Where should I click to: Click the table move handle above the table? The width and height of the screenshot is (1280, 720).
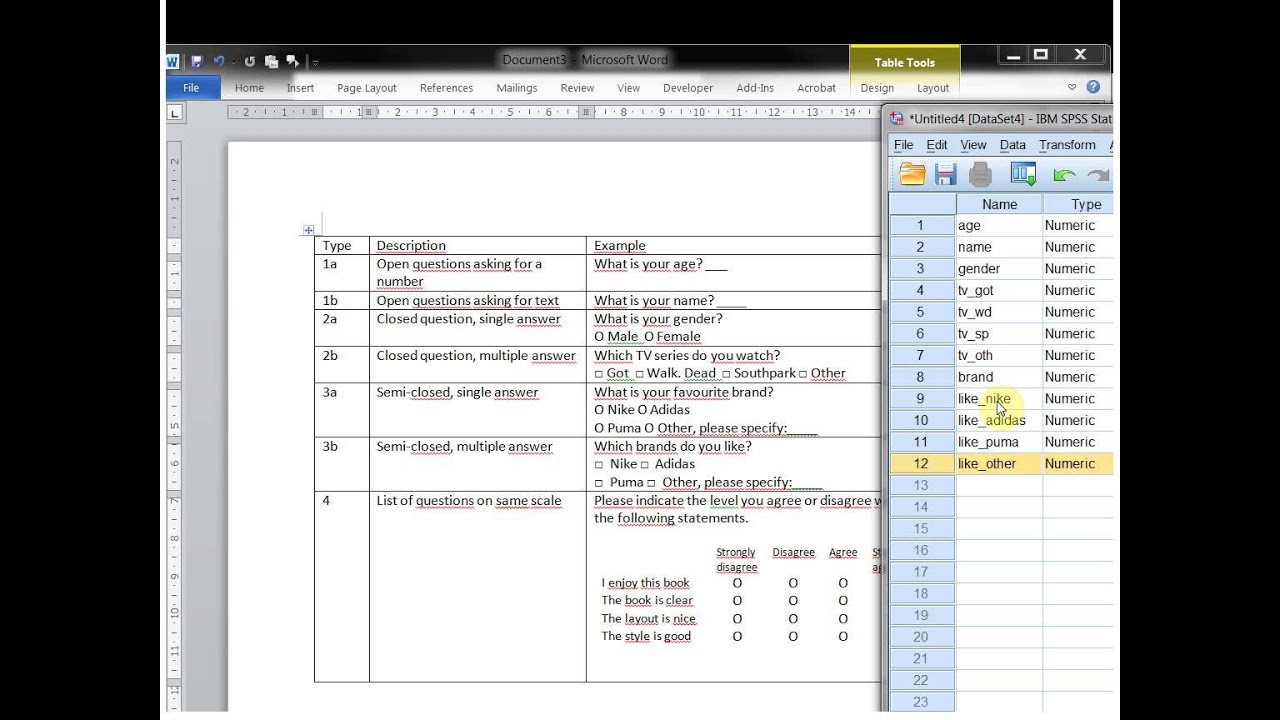(x=308, y=230)
